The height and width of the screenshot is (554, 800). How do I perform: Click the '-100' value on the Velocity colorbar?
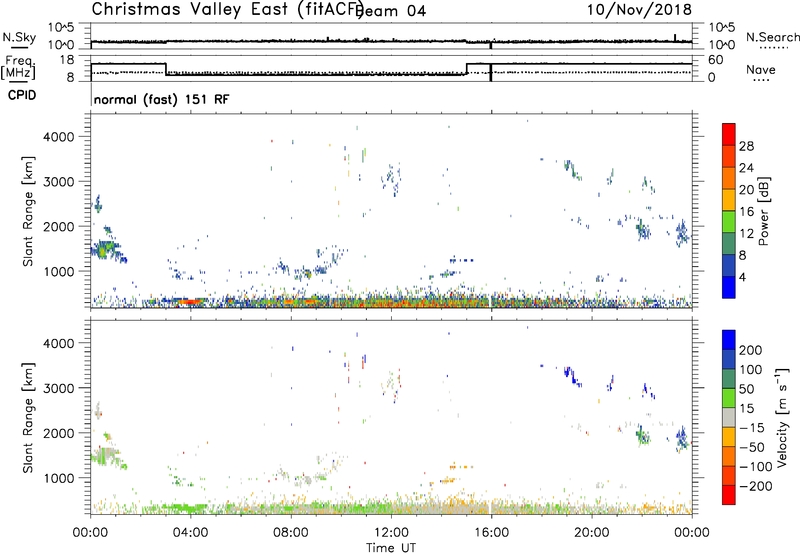click(x=756, y=467)
